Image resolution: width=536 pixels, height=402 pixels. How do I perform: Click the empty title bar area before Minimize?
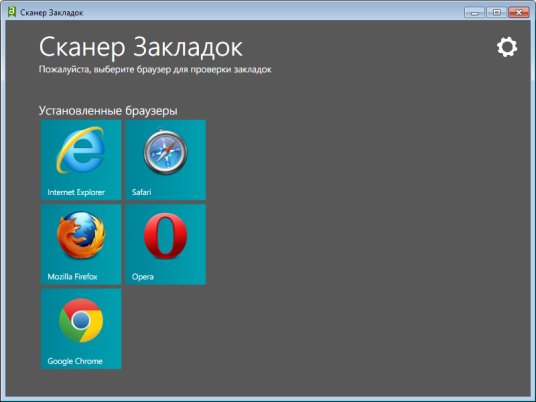pos(273,12)
